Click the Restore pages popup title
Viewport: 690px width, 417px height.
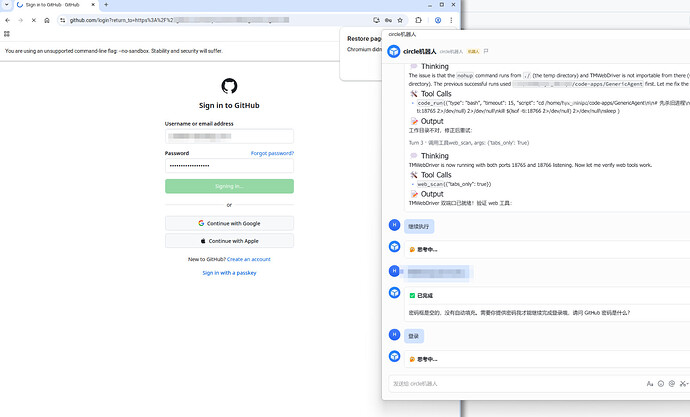pos(364,39)
